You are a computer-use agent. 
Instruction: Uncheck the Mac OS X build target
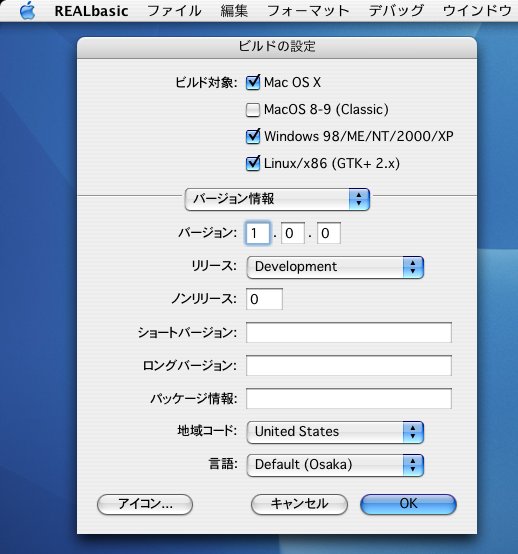tap(253, 83)
